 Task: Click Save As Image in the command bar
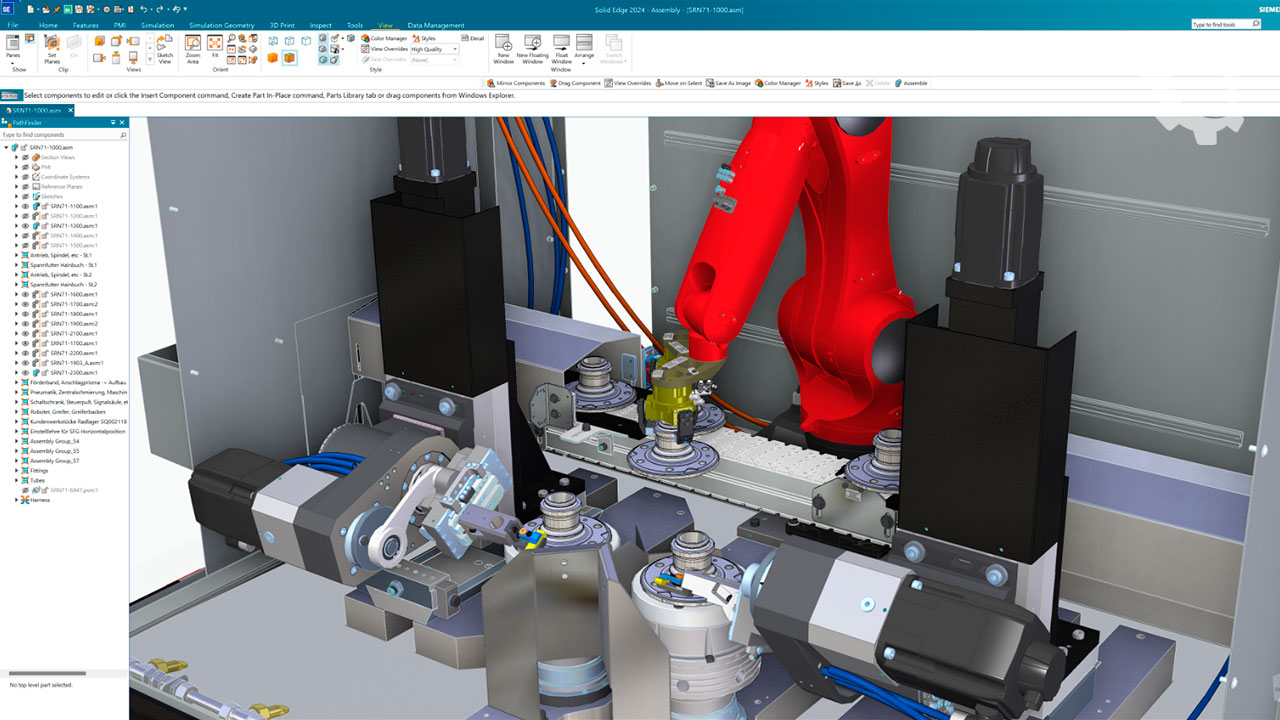(x=729, y=83)
